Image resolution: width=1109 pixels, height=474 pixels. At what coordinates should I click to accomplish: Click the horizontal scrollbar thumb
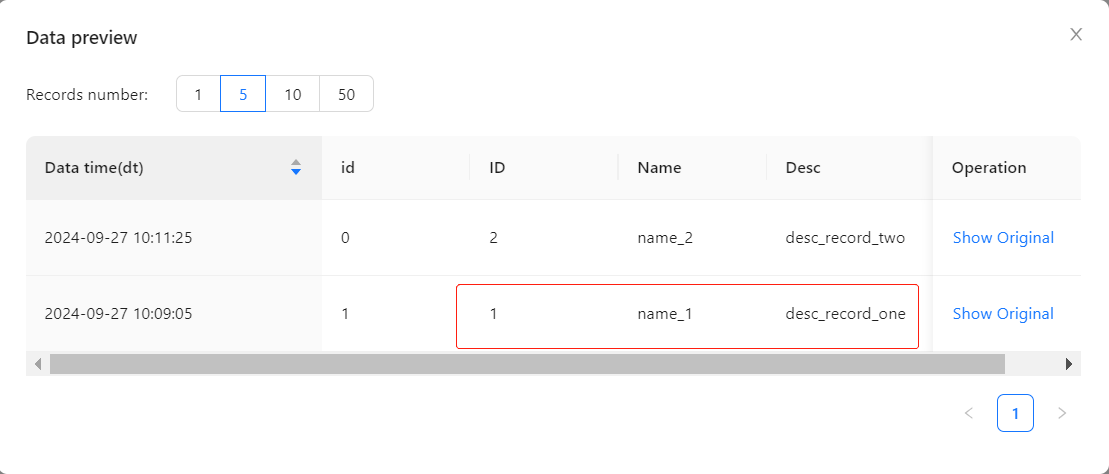tap(527, 364)
